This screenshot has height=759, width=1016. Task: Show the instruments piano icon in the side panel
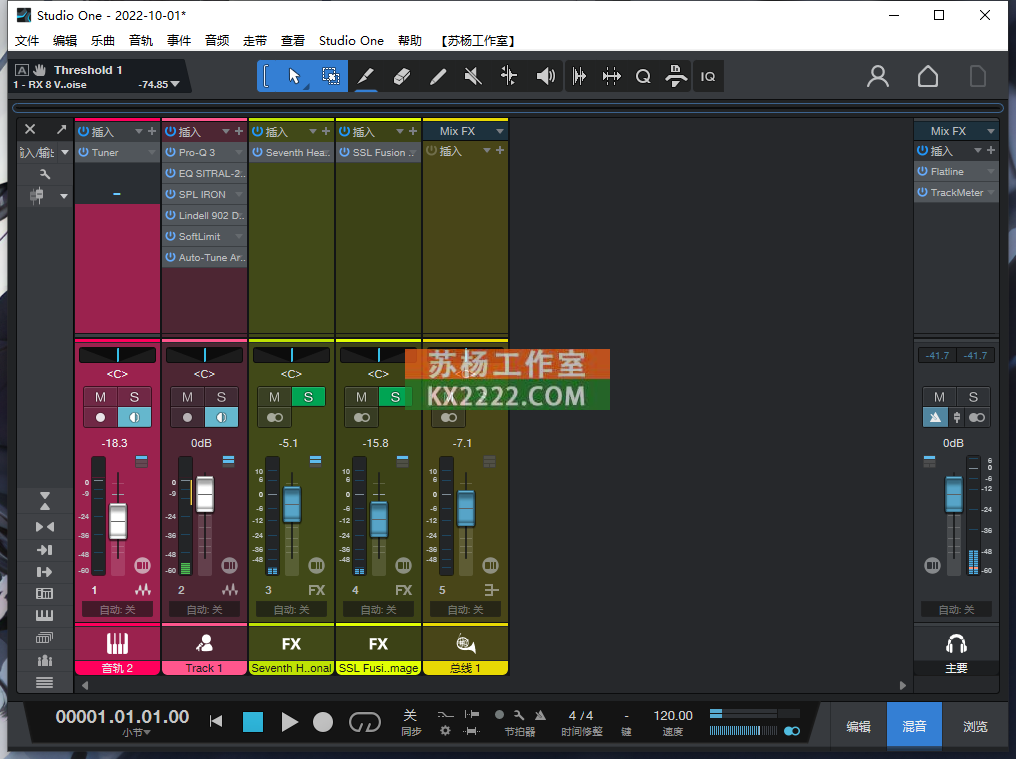coord(44,615)
